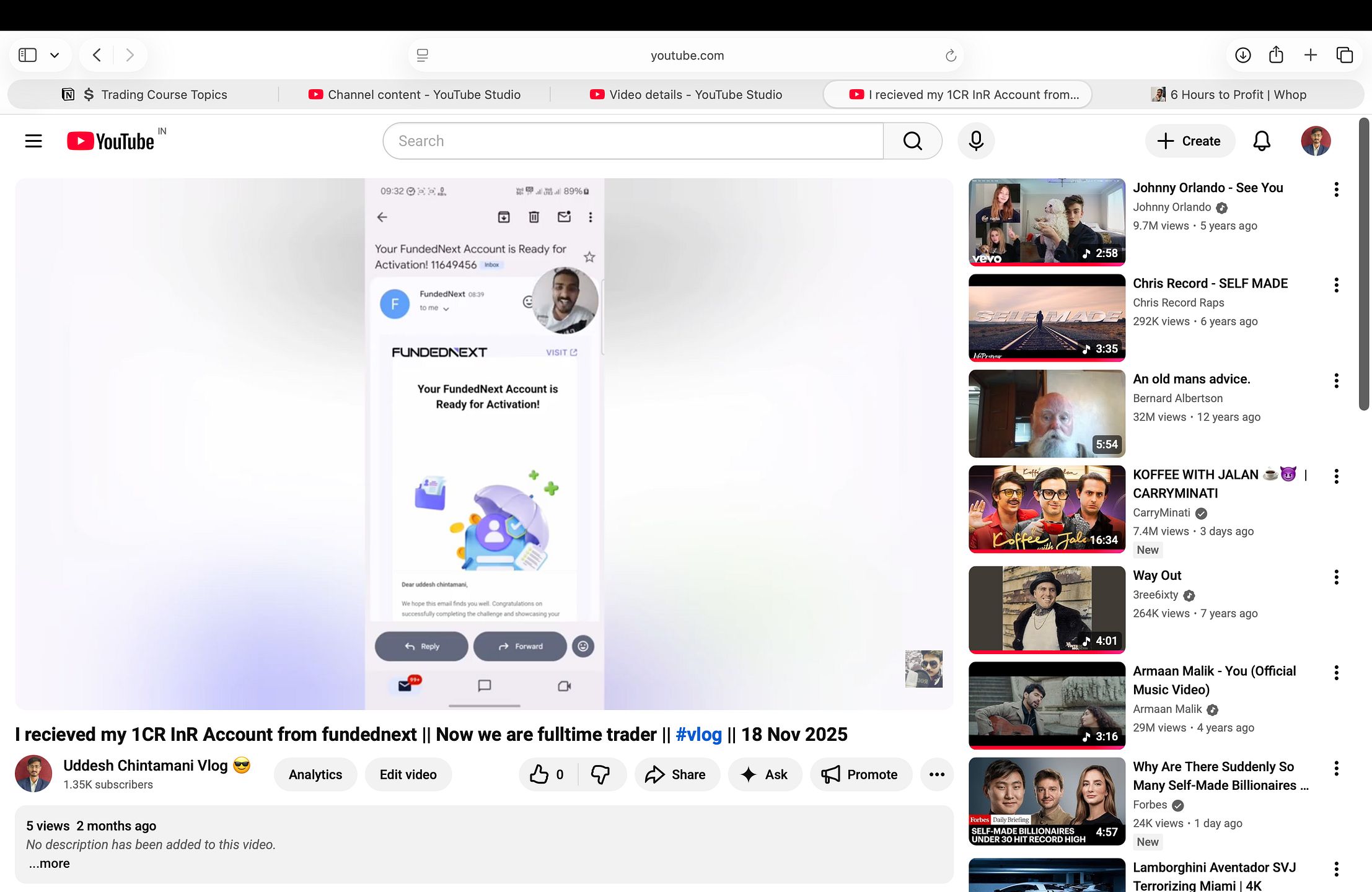The image size is (1372, 892).
Task: Click Edit video button
Action: (408, 774)
